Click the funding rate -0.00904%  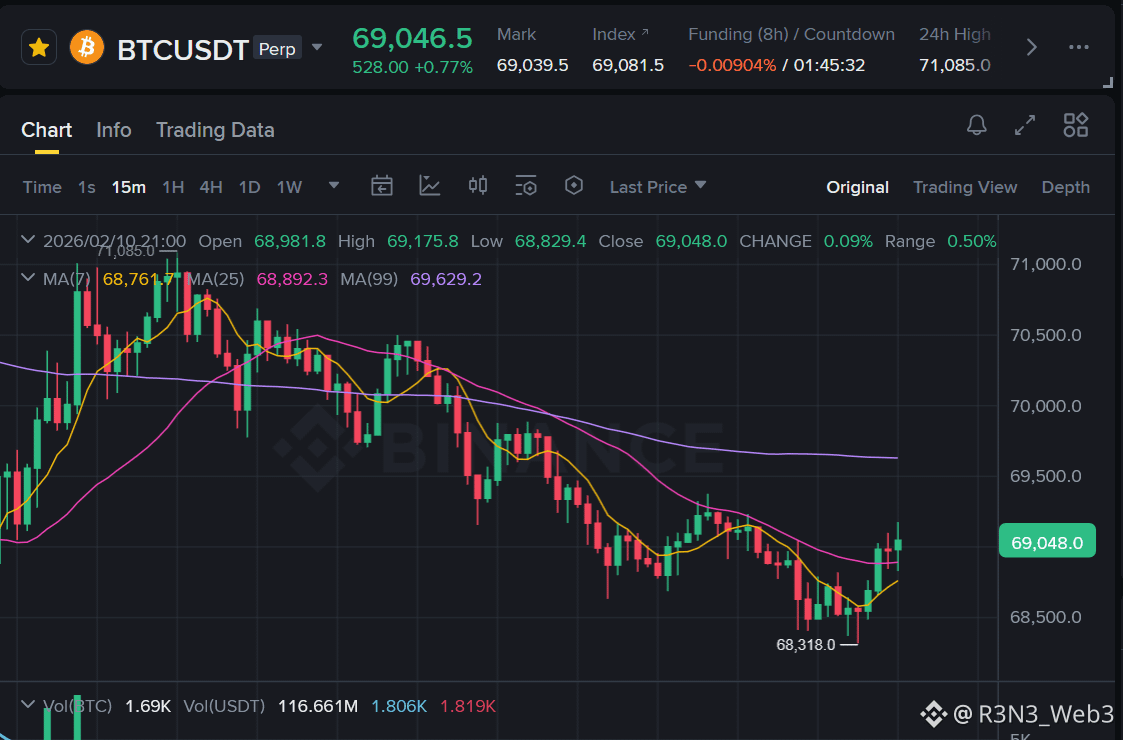[x=732, y=65]
